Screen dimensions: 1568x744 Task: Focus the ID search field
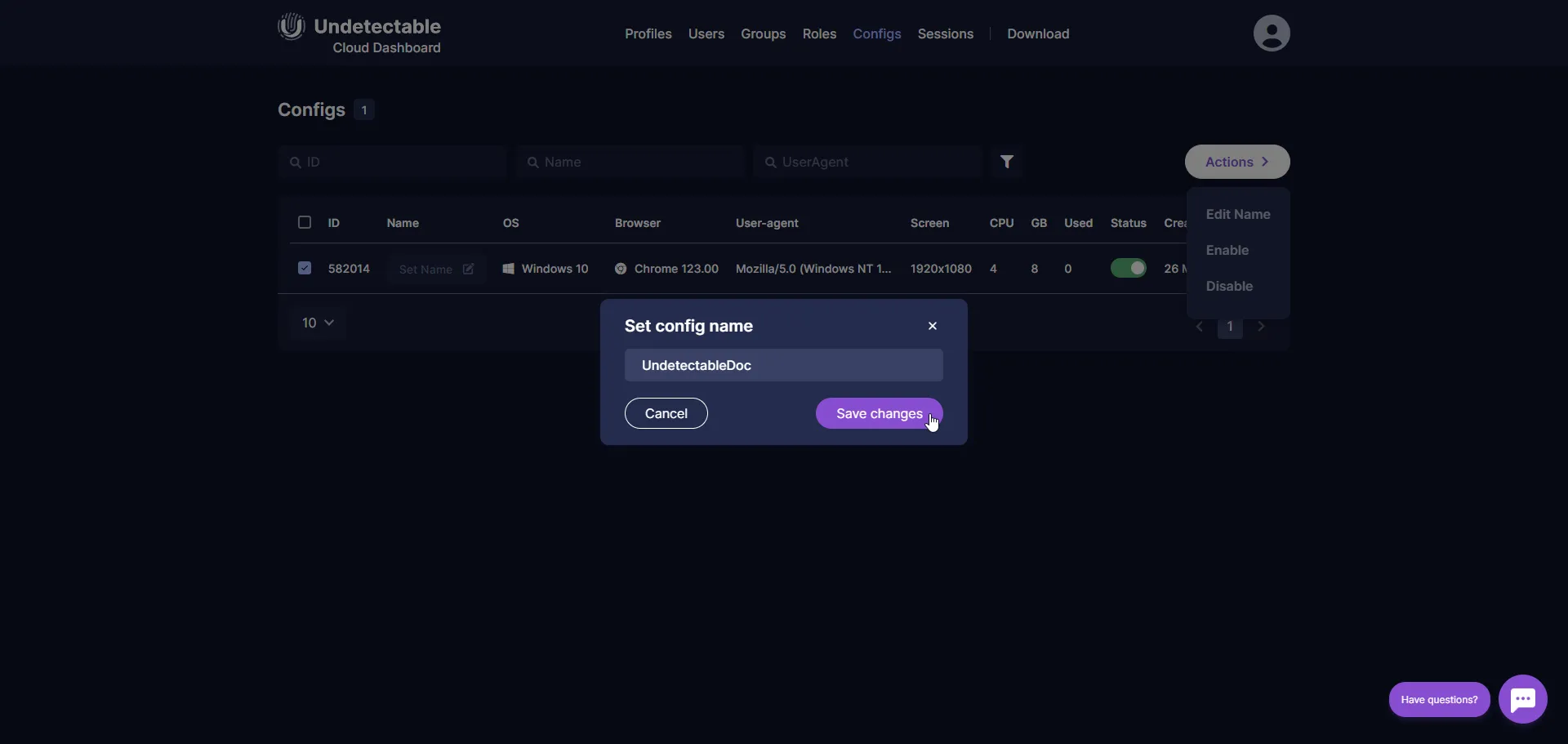pos(392,162)
